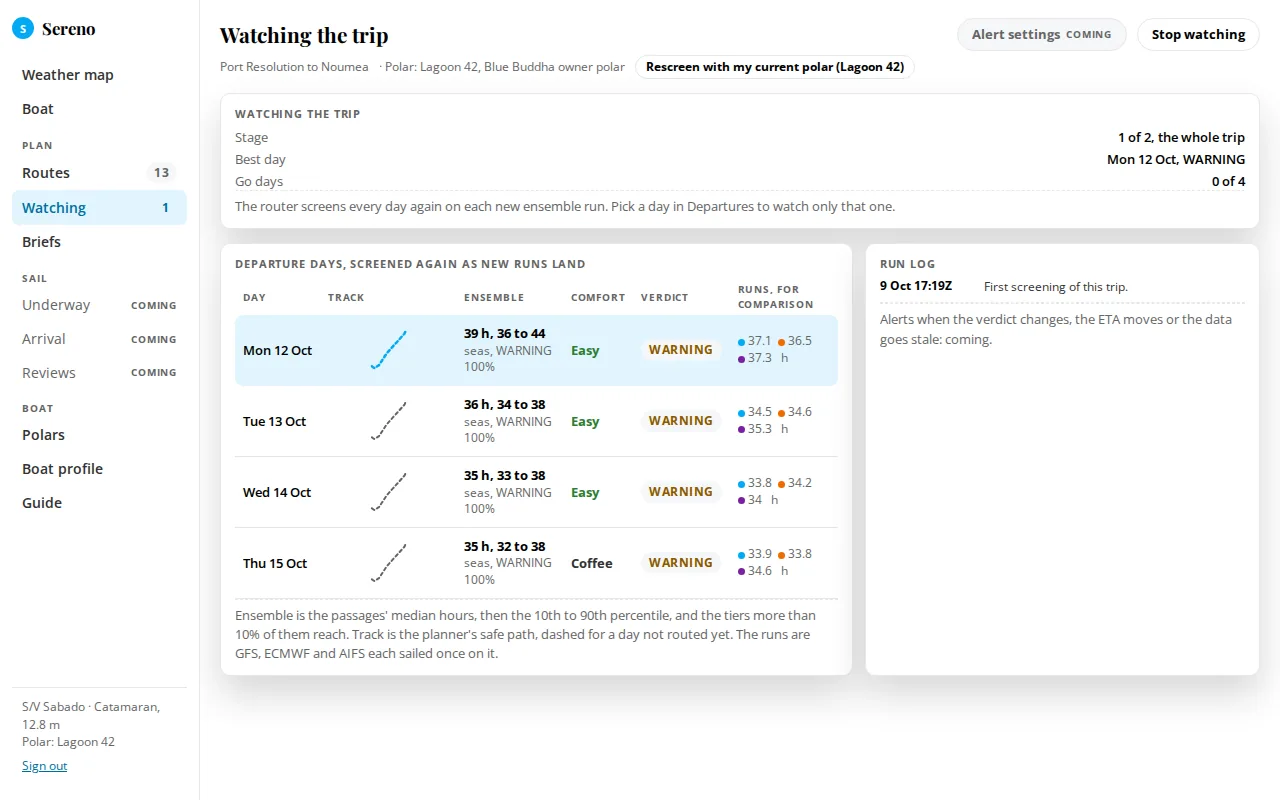The height and width of the screenshot is (800, 1280).
Task: Select the Mon 12 Oct departure row
Action: (536, 350)
